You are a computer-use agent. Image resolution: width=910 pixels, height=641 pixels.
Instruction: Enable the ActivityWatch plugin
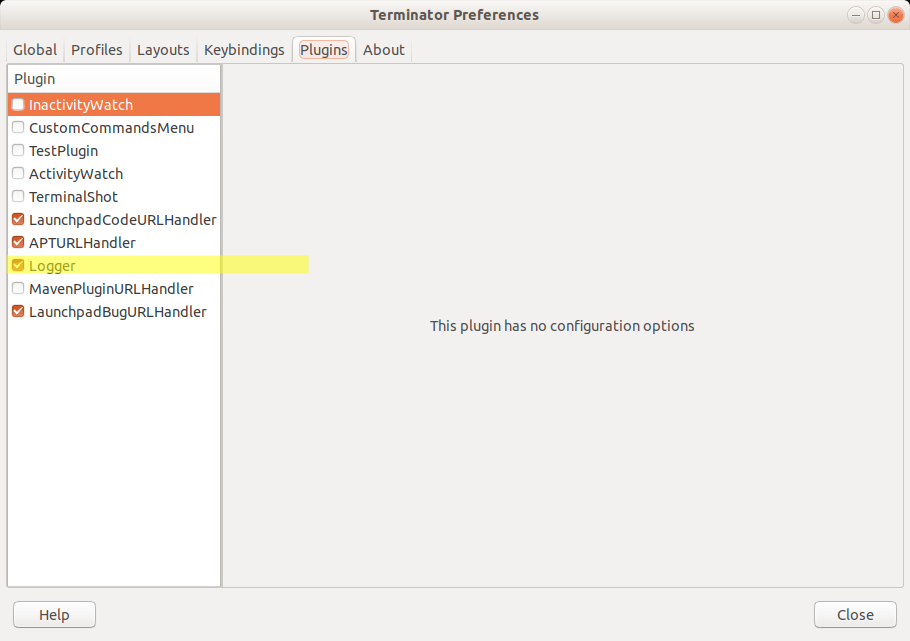click(17, 173)
